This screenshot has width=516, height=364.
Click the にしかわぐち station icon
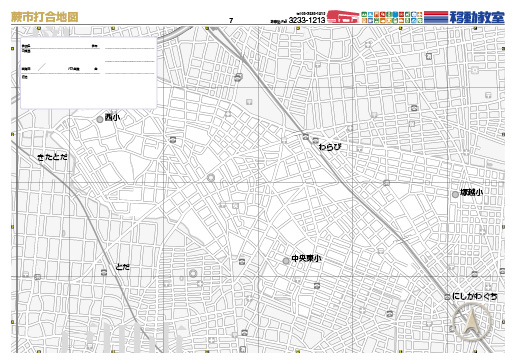447,297
